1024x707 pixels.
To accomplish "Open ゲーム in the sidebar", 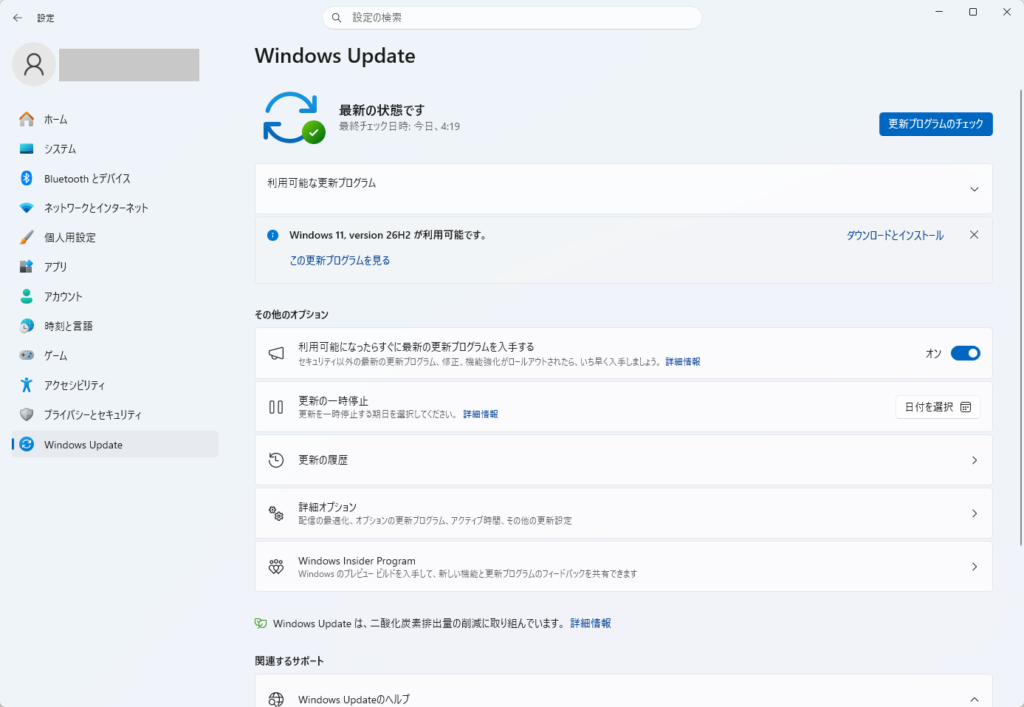I will pos(115,355).
